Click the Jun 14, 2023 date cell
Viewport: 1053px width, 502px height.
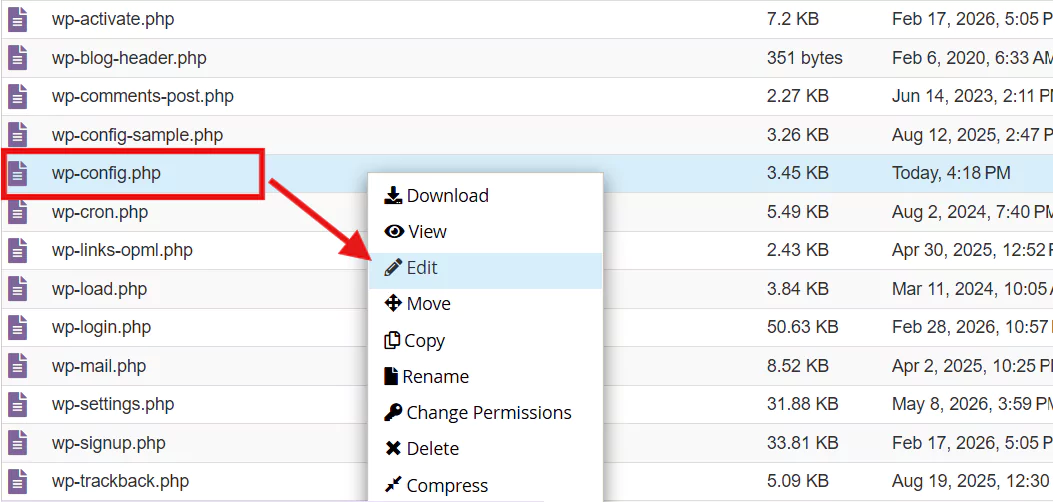[x=972, y=97]
